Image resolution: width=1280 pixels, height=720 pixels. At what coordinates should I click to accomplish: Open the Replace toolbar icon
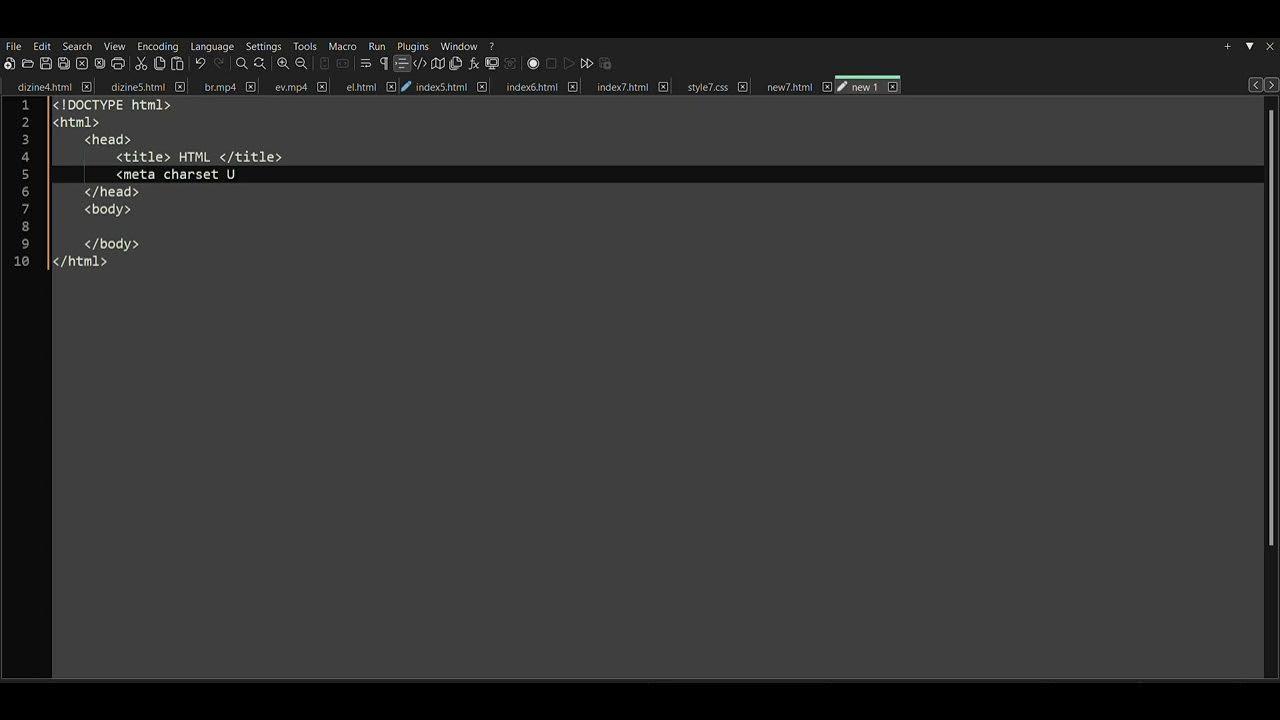259,63
